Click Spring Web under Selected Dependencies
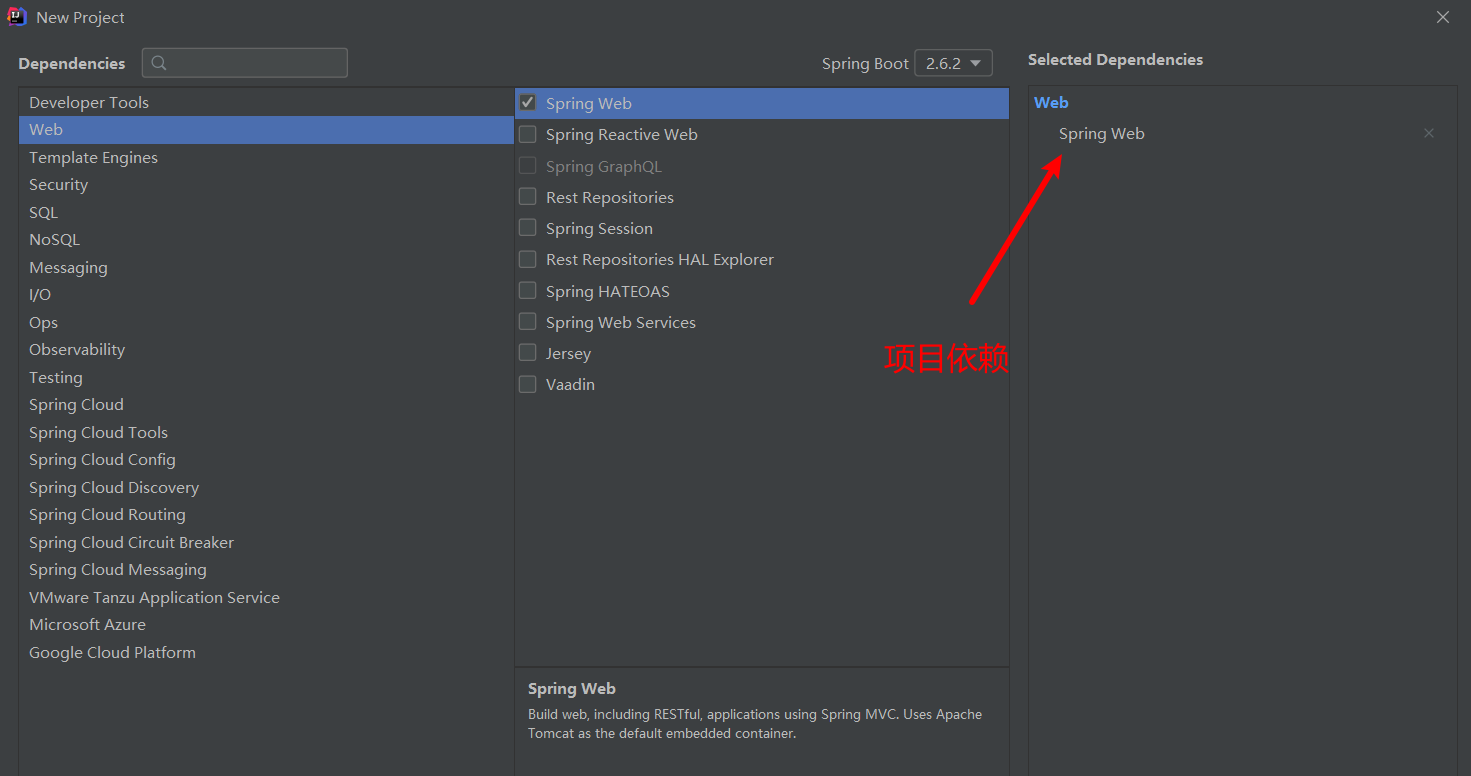 coord(1102,133)
